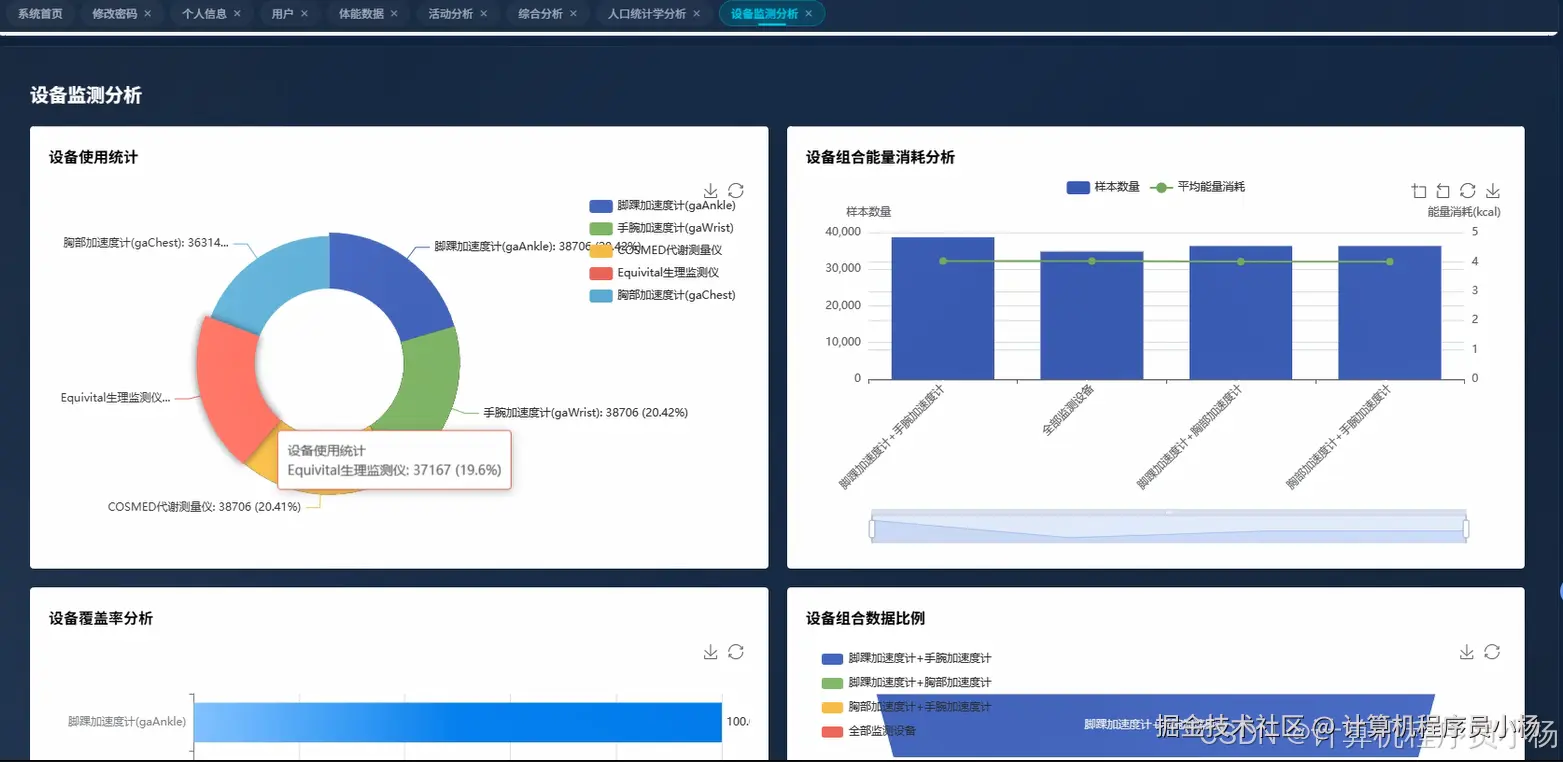Switch to the 综合分析 tab

tap(540, 14)
